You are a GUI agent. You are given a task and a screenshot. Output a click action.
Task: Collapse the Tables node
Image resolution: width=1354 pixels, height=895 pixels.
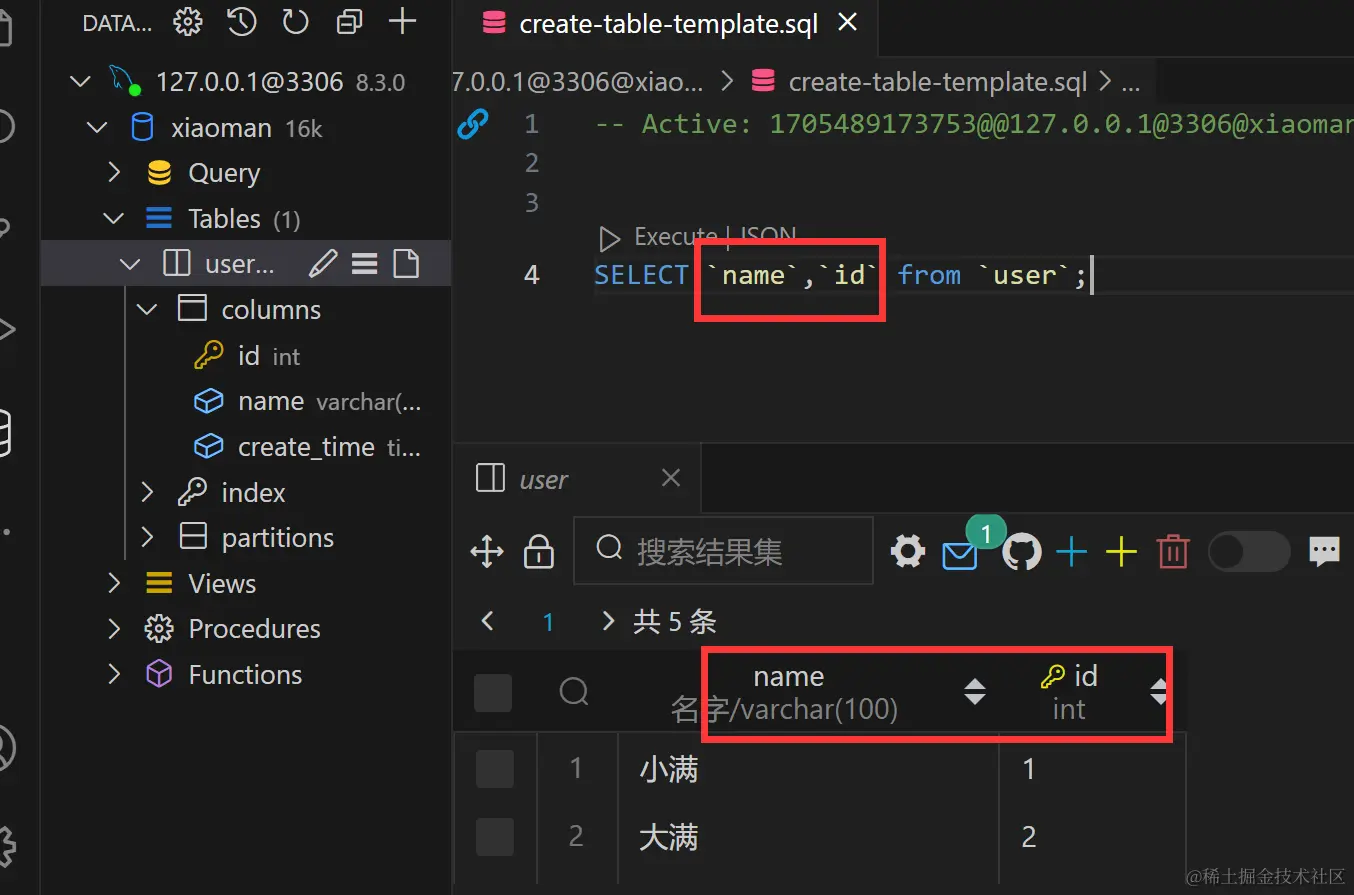[x=115, y=219]
